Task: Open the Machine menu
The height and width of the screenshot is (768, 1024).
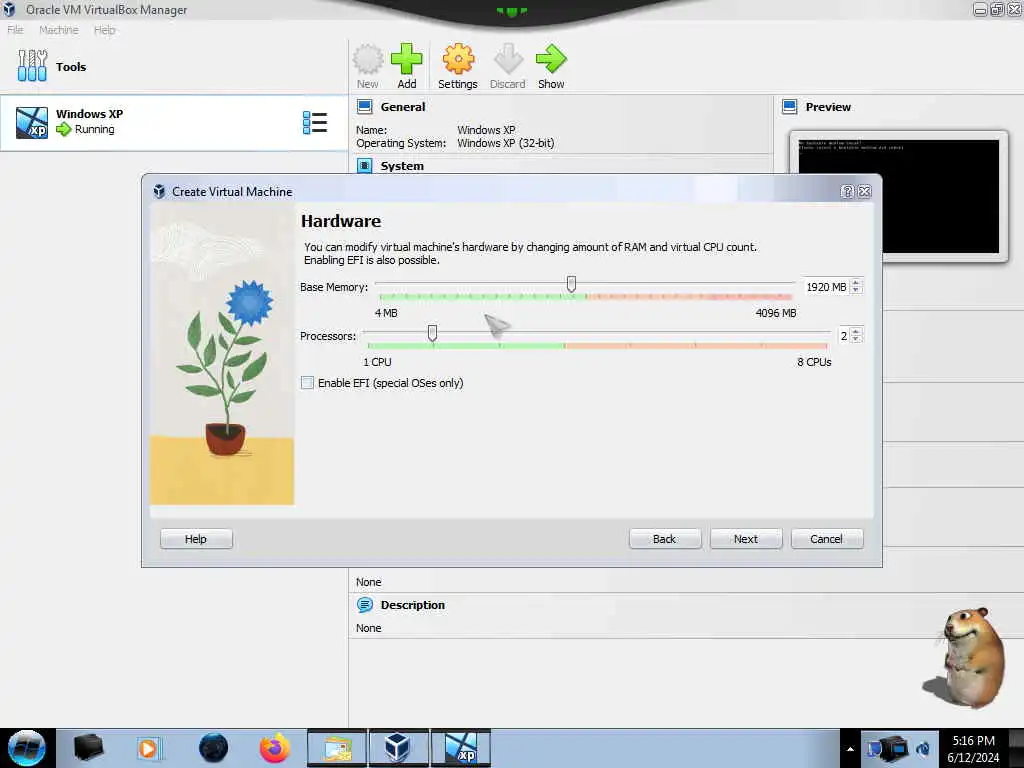Action: click(x=59, y=29)
